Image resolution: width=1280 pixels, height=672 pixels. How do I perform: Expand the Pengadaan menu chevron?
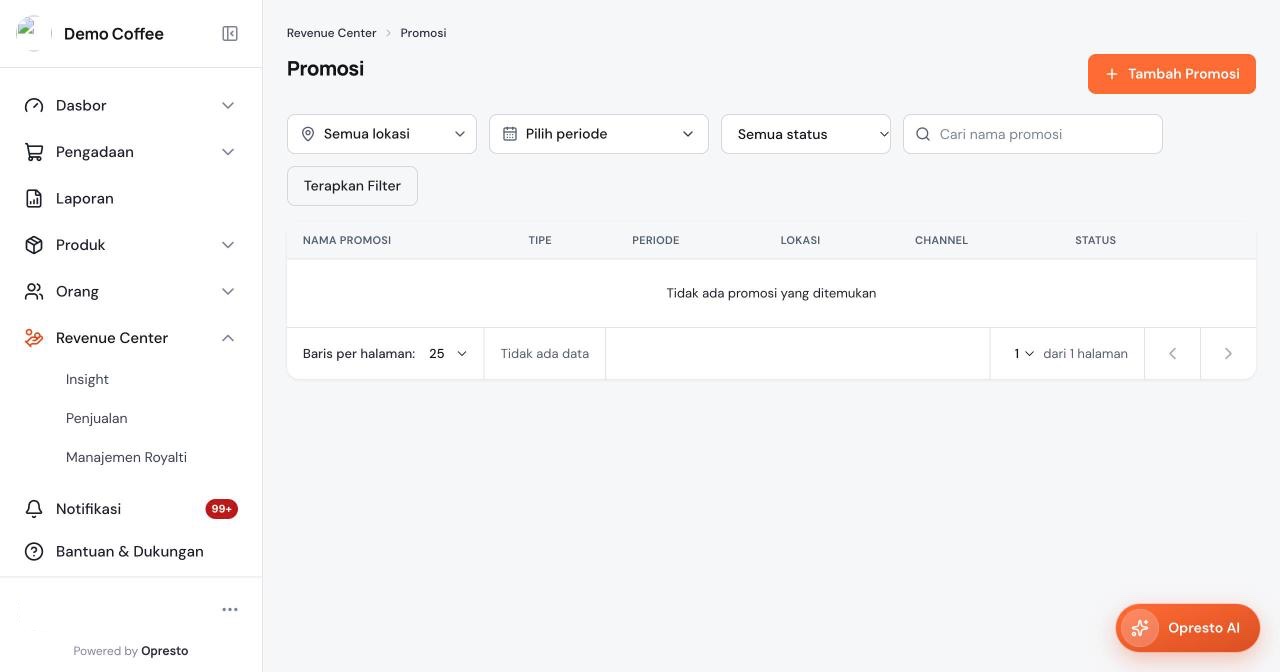[228, 152]
